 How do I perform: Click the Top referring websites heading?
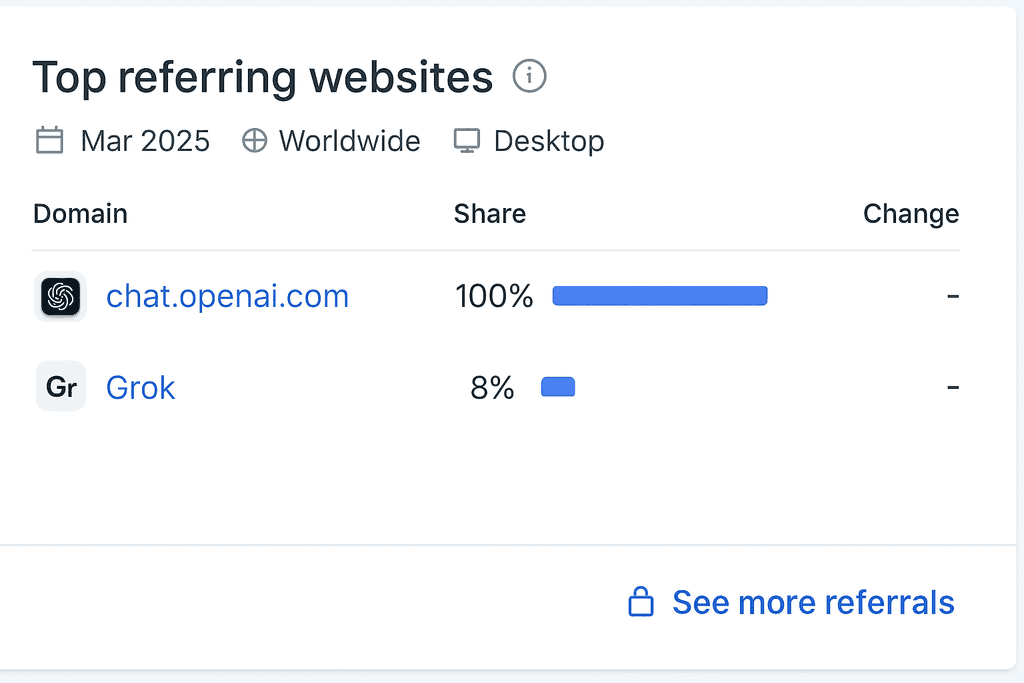[x=263, y=78]
